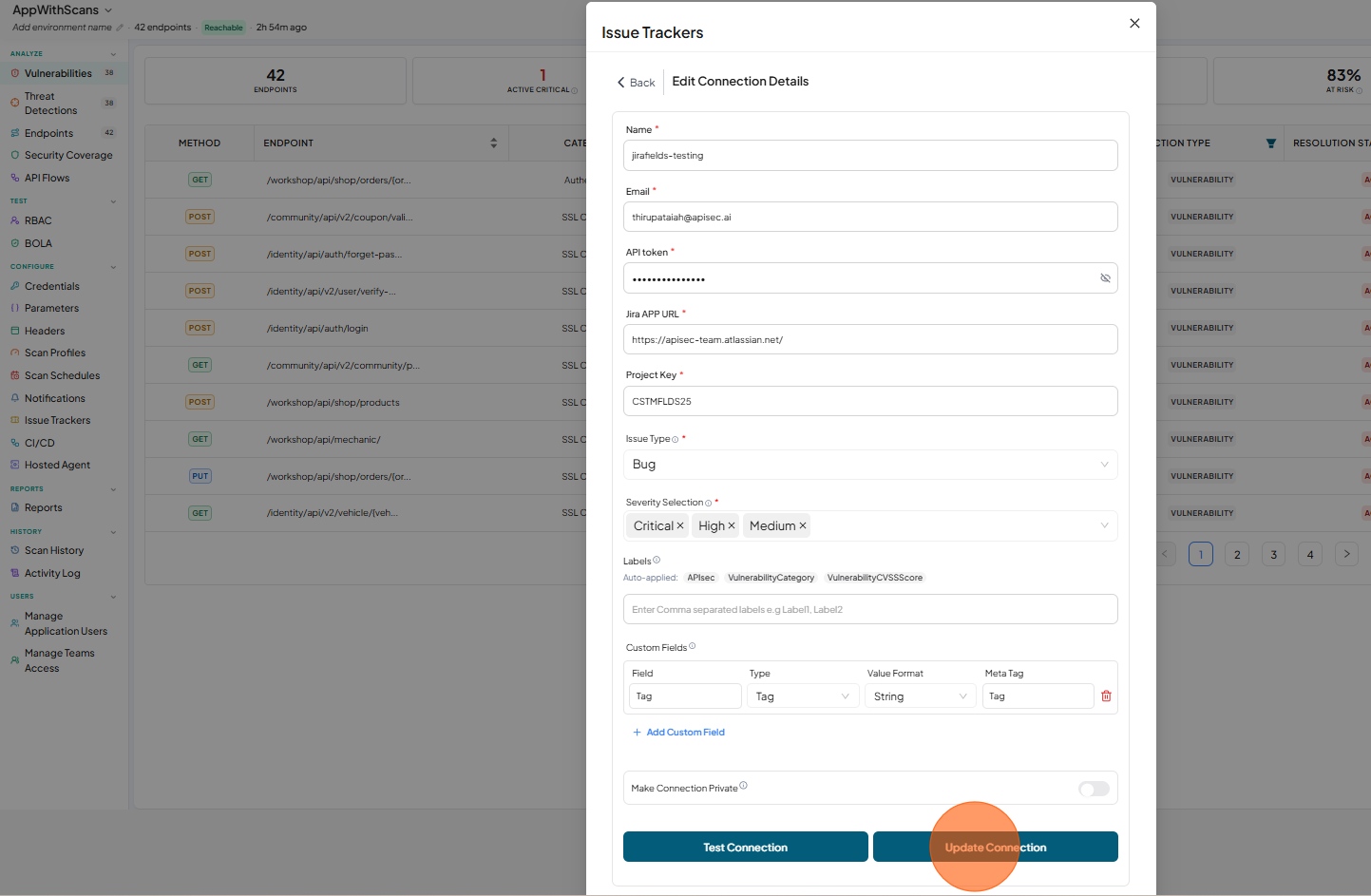Add a new custom field
This screenshot has height=896, width=1371.
[x=678, y=733]
